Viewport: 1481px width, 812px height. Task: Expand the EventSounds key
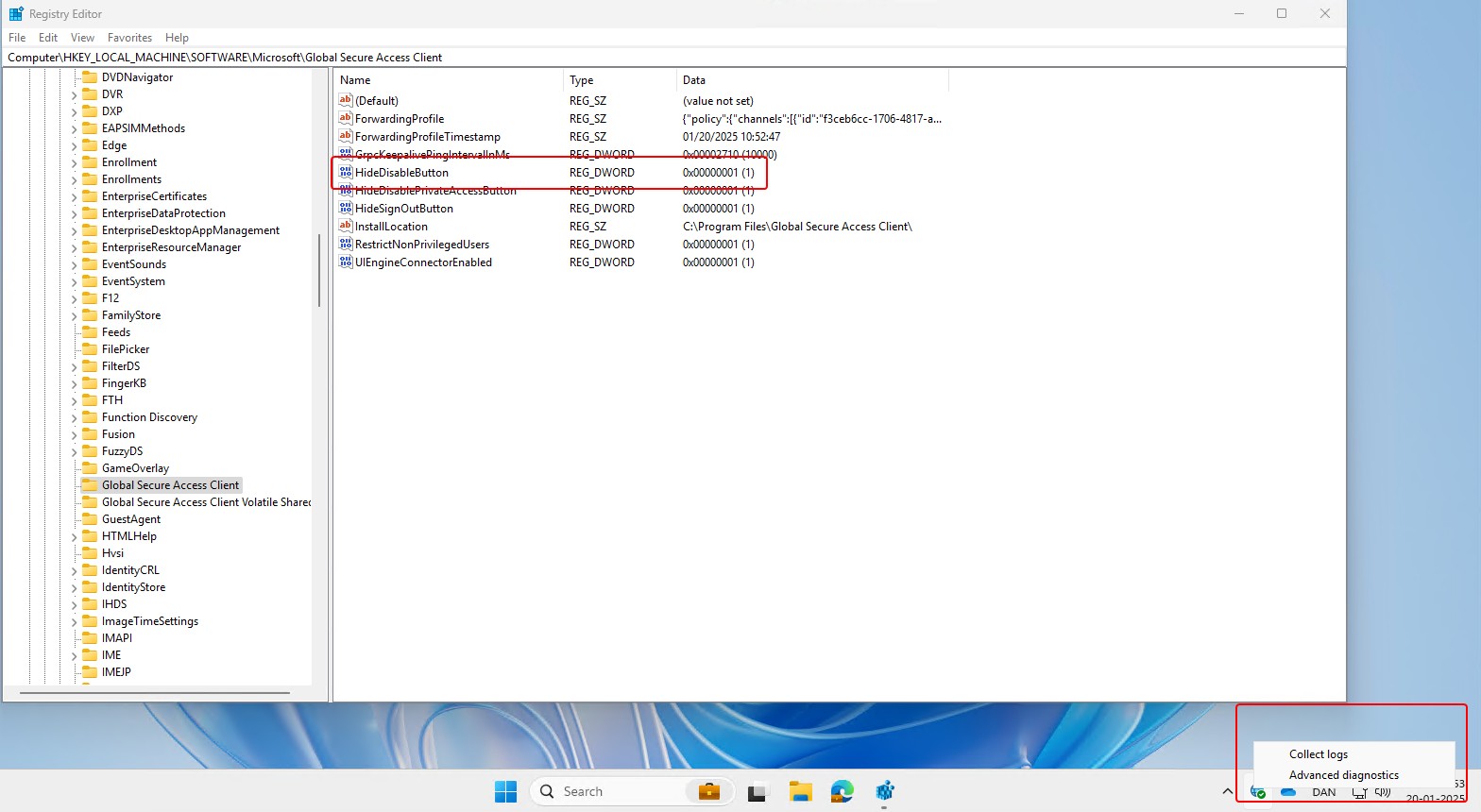[x=75, y=264]
